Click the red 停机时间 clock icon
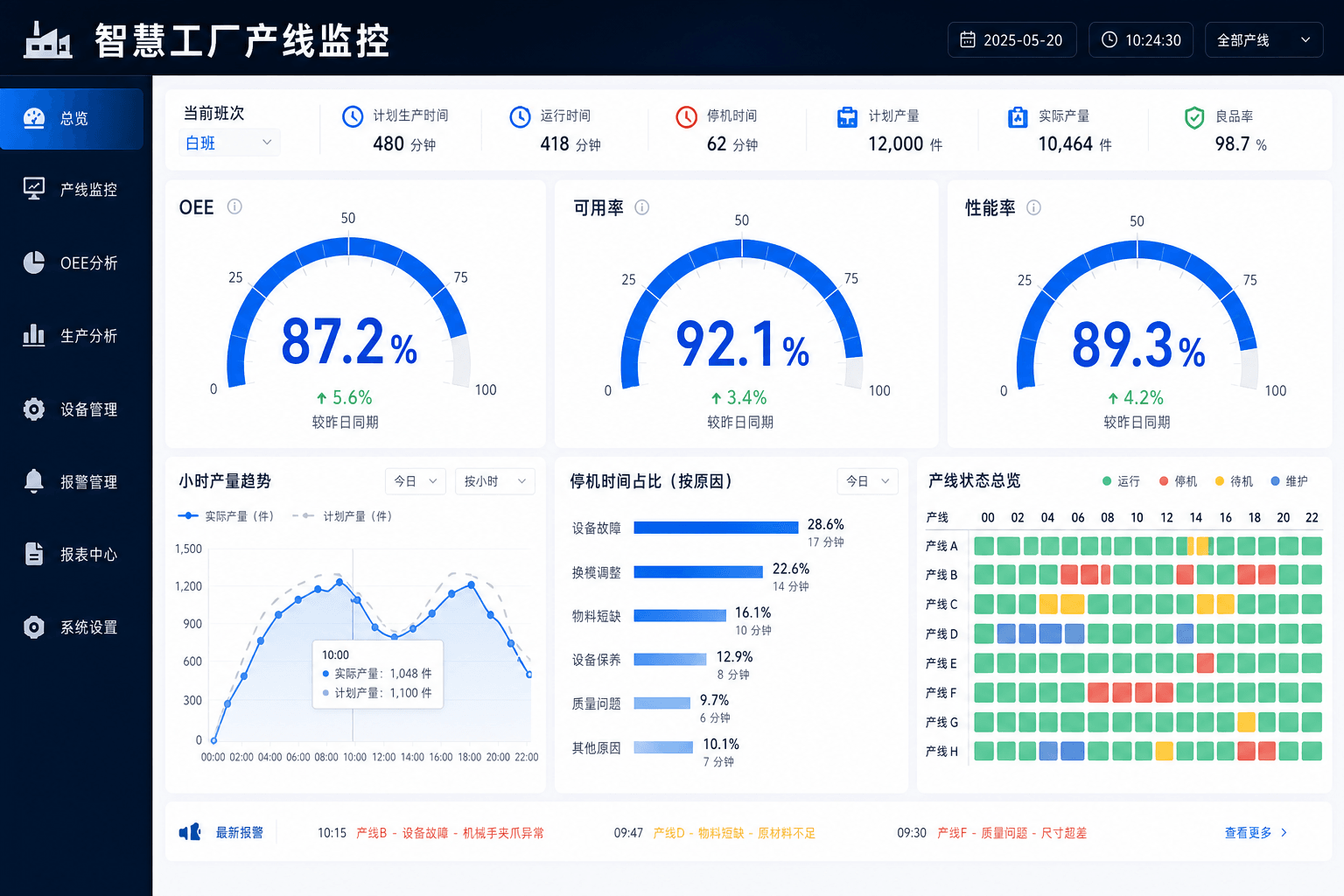 pos(687,116)
